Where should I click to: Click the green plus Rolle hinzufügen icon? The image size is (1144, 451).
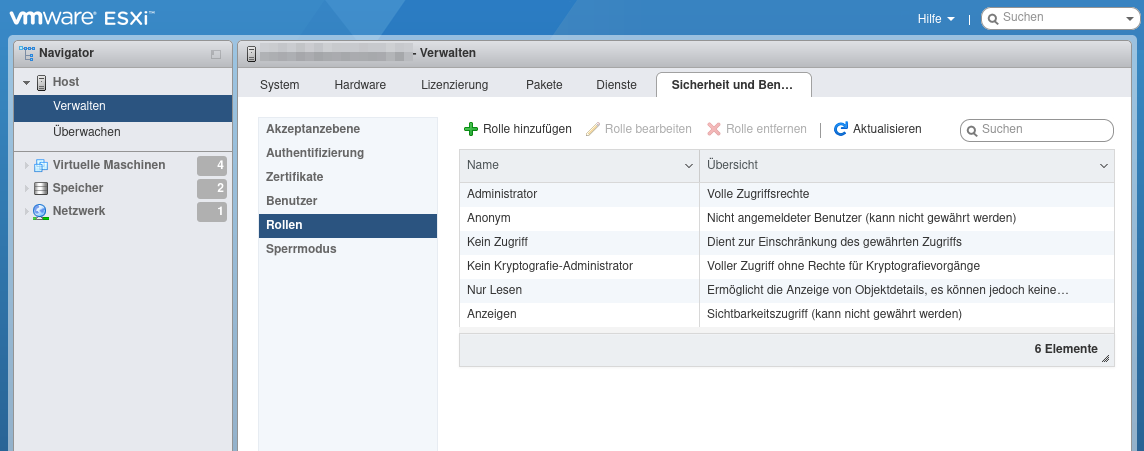471,129
